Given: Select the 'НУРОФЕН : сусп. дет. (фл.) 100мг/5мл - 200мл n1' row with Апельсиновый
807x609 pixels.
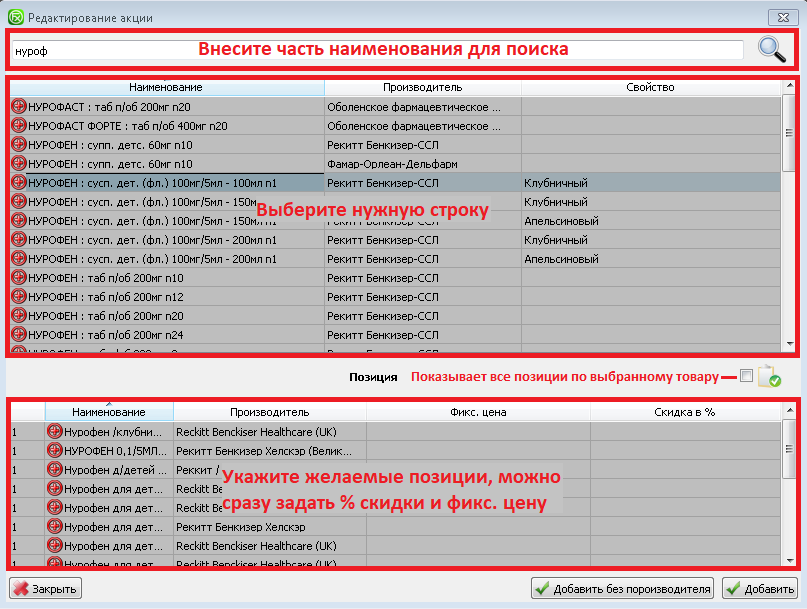Looking at the screenshot, I should point(395,259).
